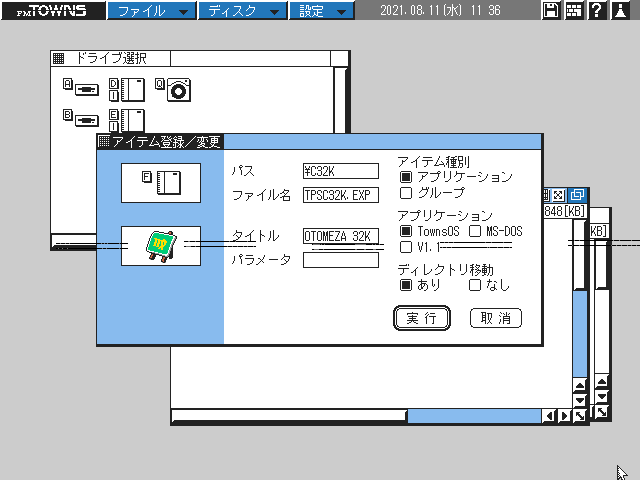This screenshot has height=480, width=640.
Task: Select グループ item type checkbox
Action: pos(406,193)
